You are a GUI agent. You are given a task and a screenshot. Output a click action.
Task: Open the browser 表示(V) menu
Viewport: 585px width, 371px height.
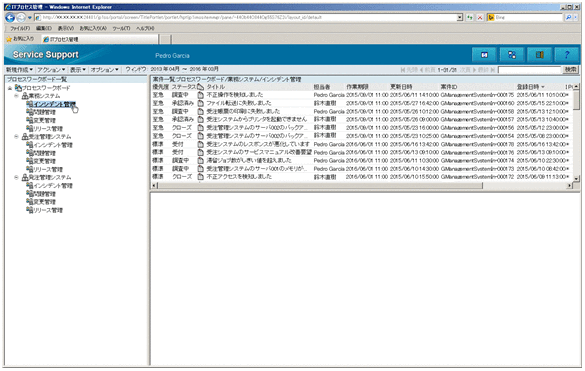pyautogui.click(x=66, y=28)
